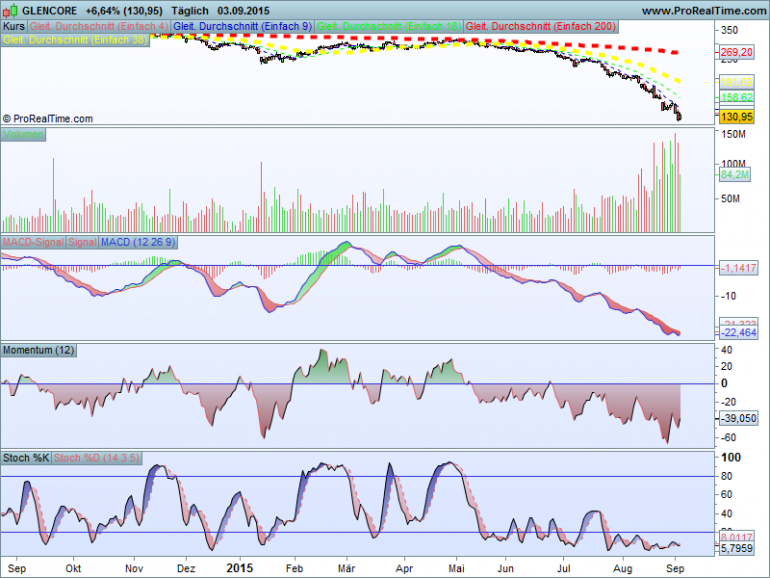Click the Mai month label on axis
The image size is (770, 578).
pyautogui.click(x=456, y=569)
